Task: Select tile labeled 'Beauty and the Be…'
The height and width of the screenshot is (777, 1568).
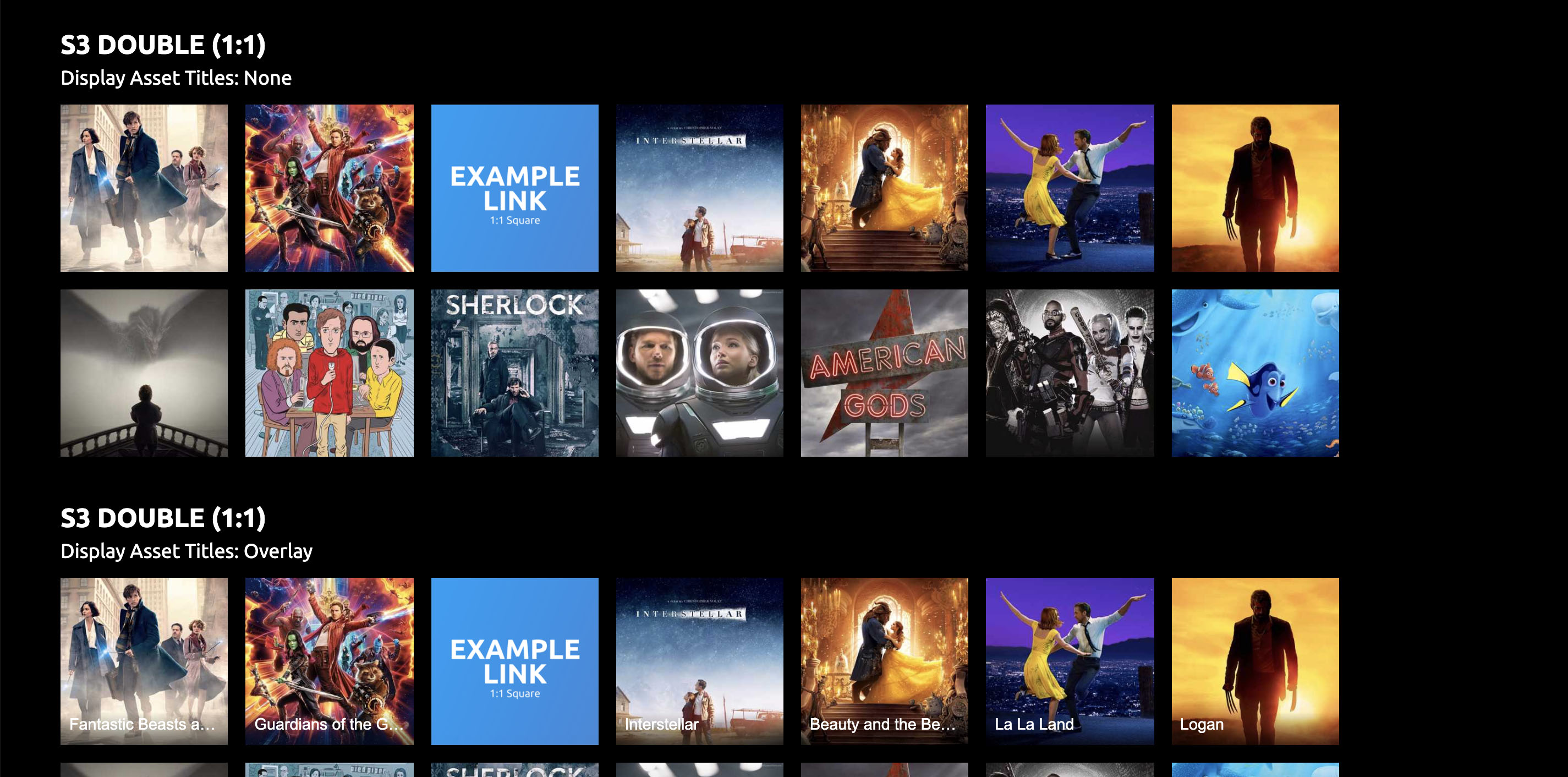Action: point(885,661)
